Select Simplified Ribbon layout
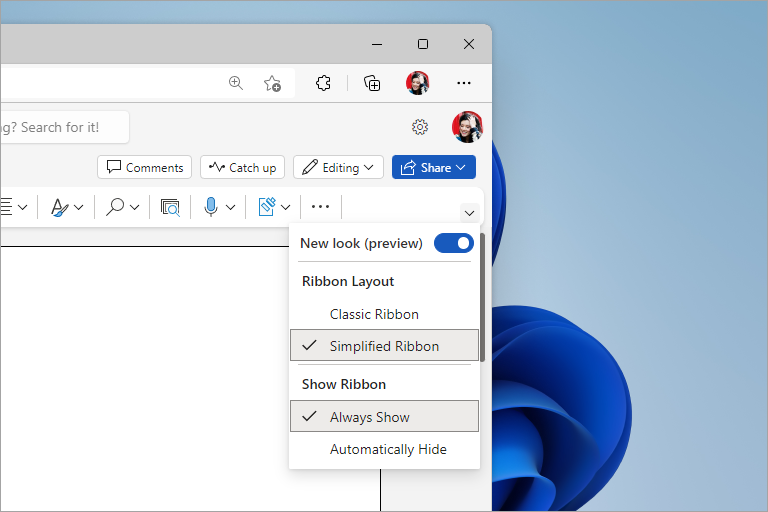The width and height of the screenshot is (768, 512). coord(384,346)
